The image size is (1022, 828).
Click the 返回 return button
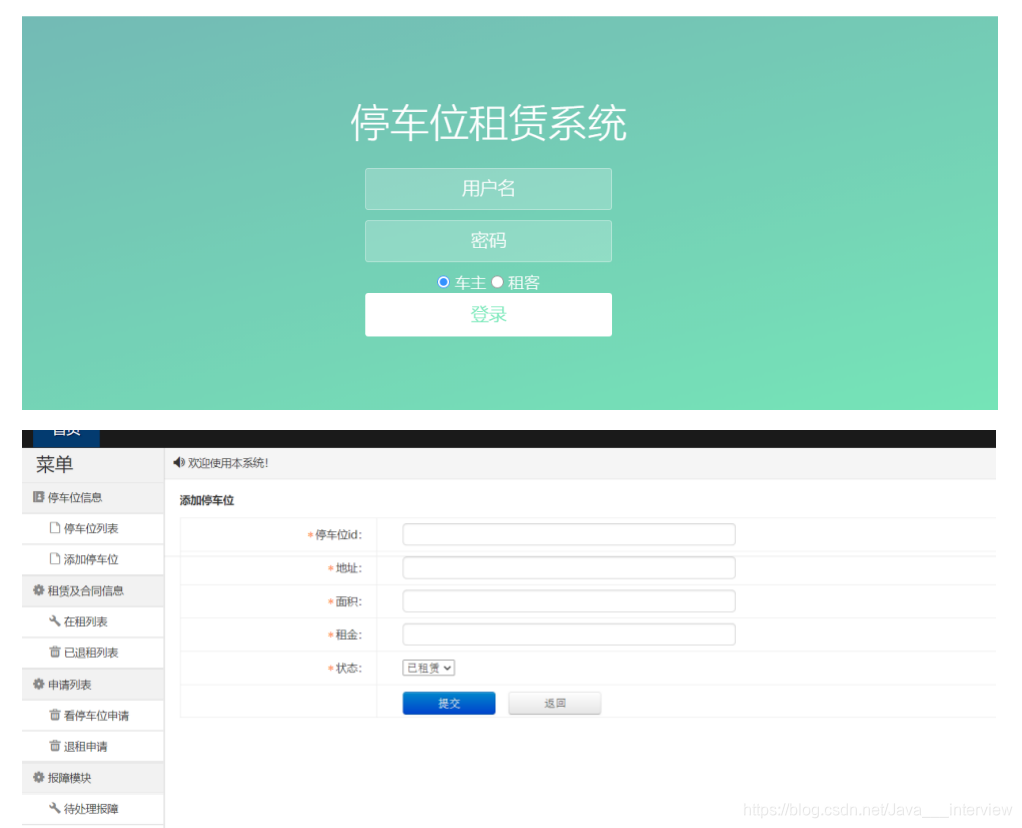coord(554,702)
